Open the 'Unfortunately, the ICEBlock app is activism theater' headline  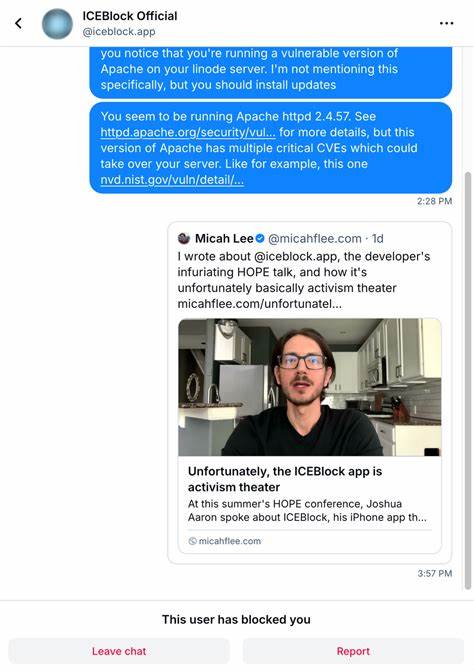(285, 479)
